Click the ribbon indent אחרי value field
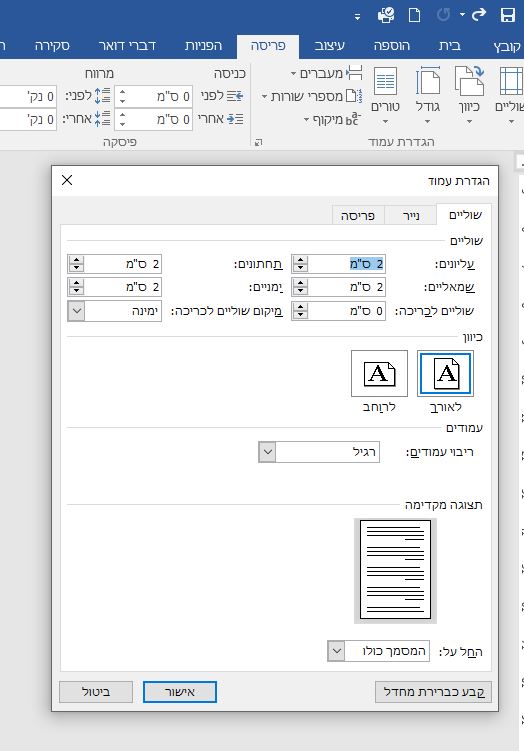This screenshot has width=524, height=751. point(160,119)
